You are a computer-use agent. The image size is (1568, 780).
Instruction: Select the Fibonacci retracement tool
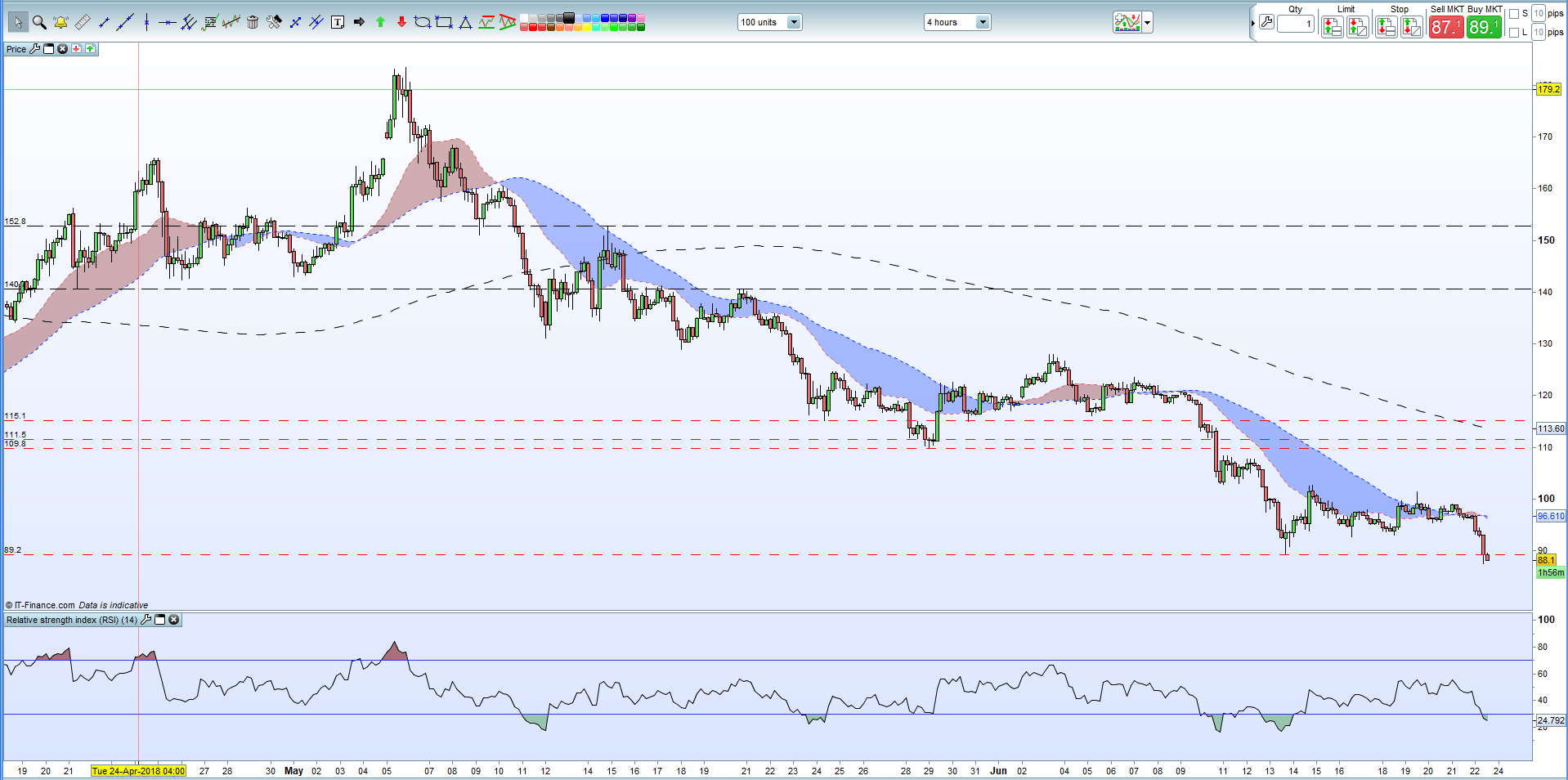210,22
